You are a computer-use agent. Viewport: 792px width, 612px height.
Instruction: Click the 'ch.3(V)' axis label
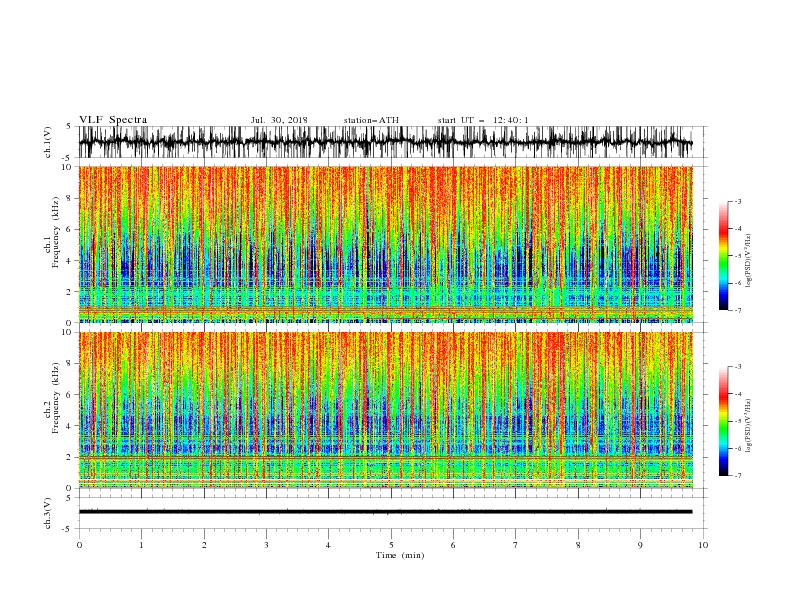pyautogui.click(x=48, y=513)
